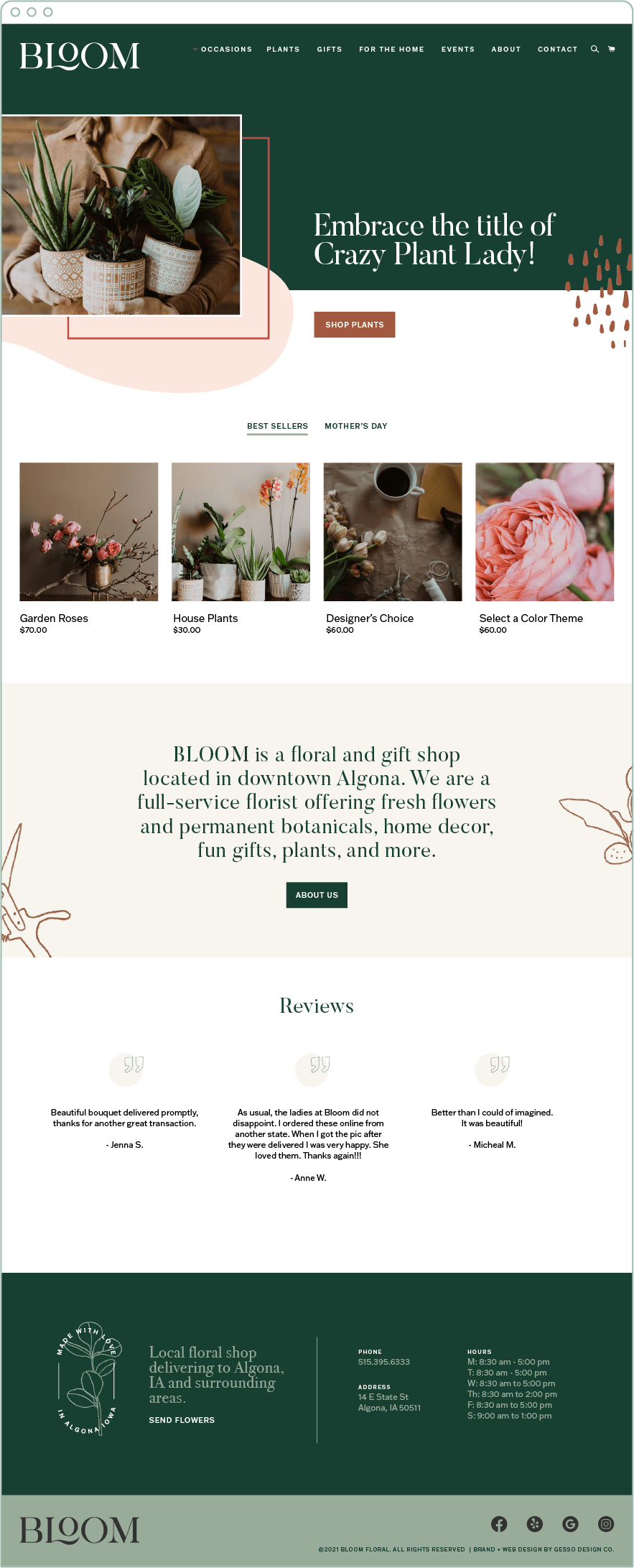Image resolution: width=634 pixels, height=1568 pixels.
Task: Click the About Us button
Action: coord(317,895)
